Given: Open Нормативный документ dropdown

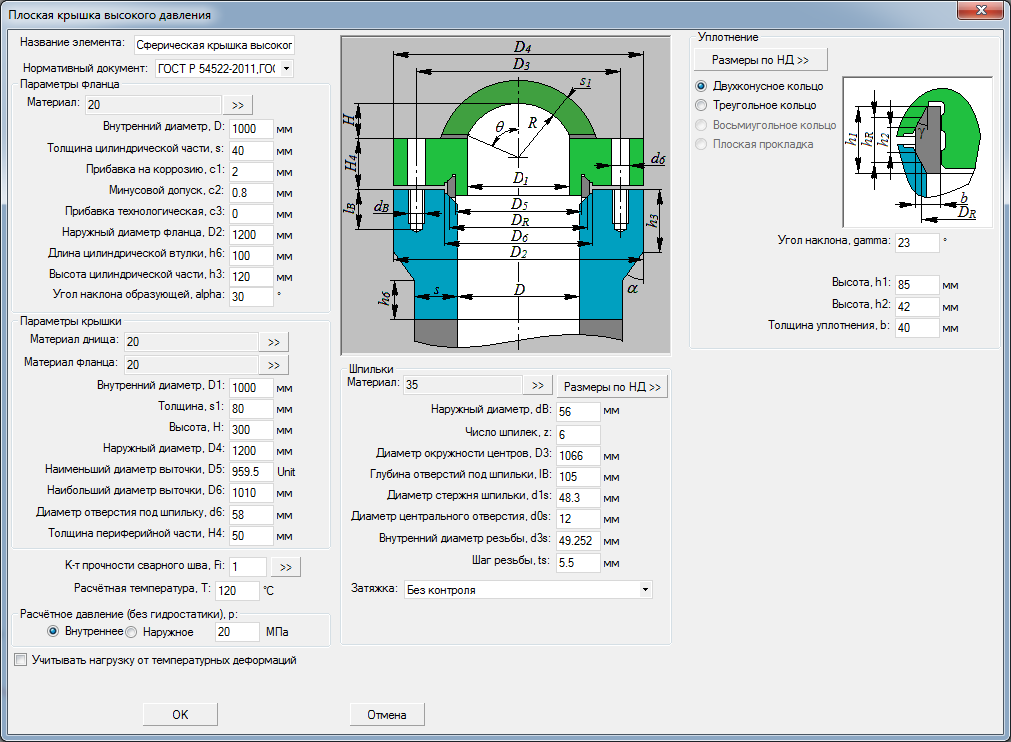Looking at the screenshot, I should [286, 68].
